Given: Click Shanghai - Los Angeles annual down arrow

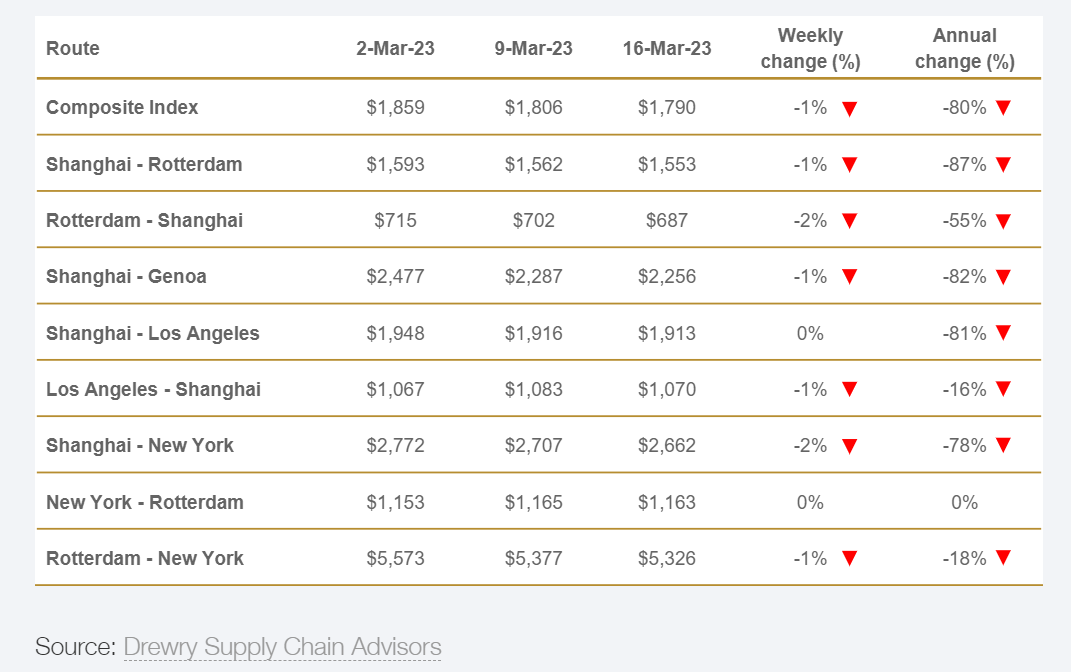Looking at the screenshot, I should point(1003,333).
